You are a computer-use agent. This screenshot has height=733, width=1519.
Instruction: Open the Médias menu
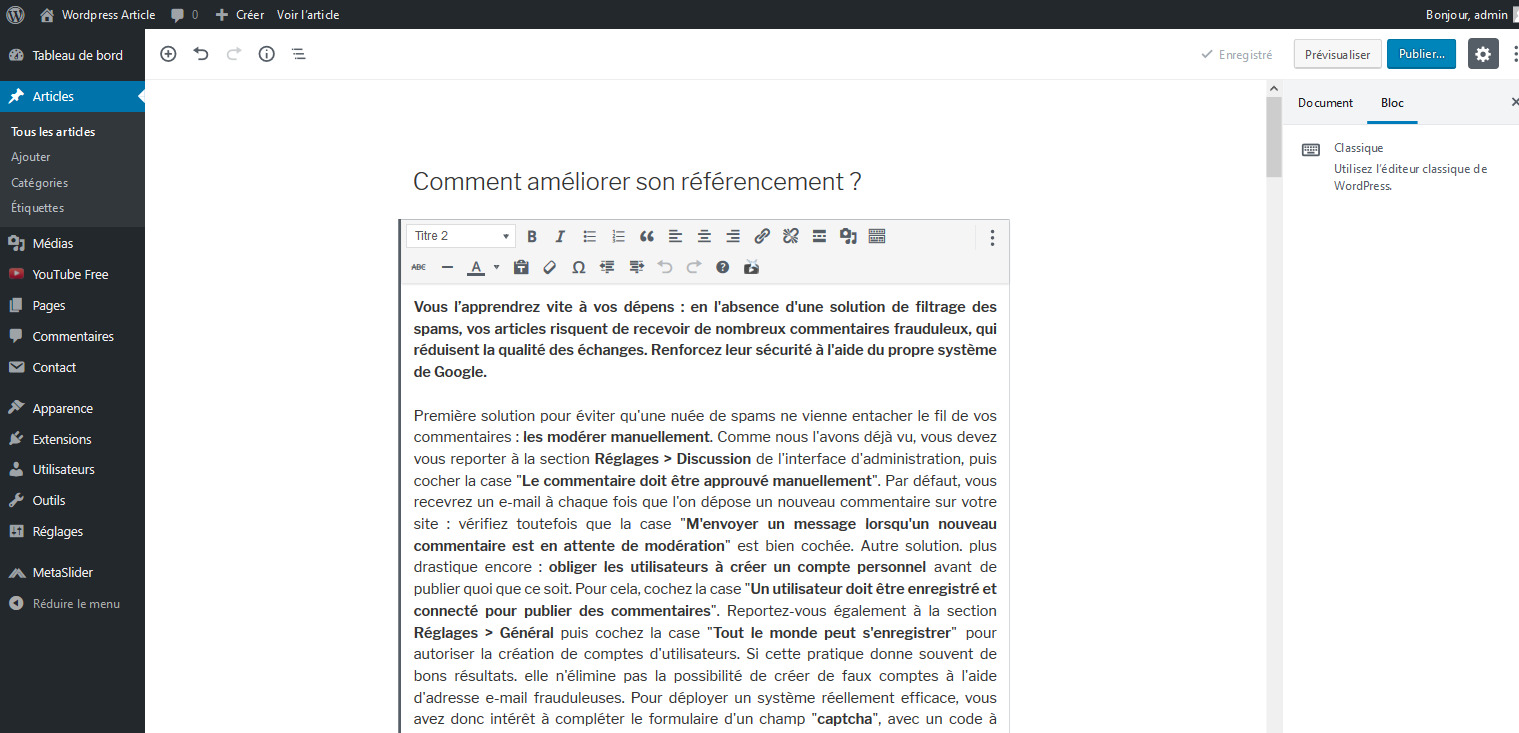72,243
